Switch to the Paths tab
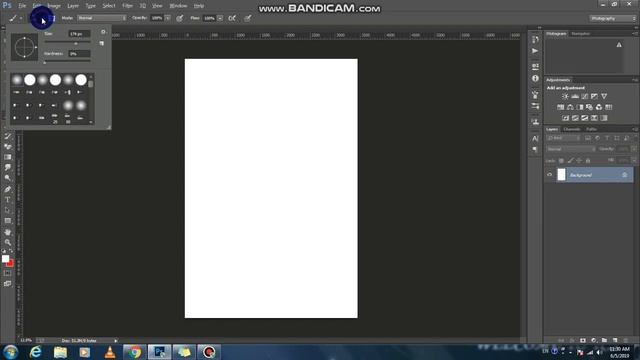This screenshot has width=640, height=360. click(x=591, y=129)
